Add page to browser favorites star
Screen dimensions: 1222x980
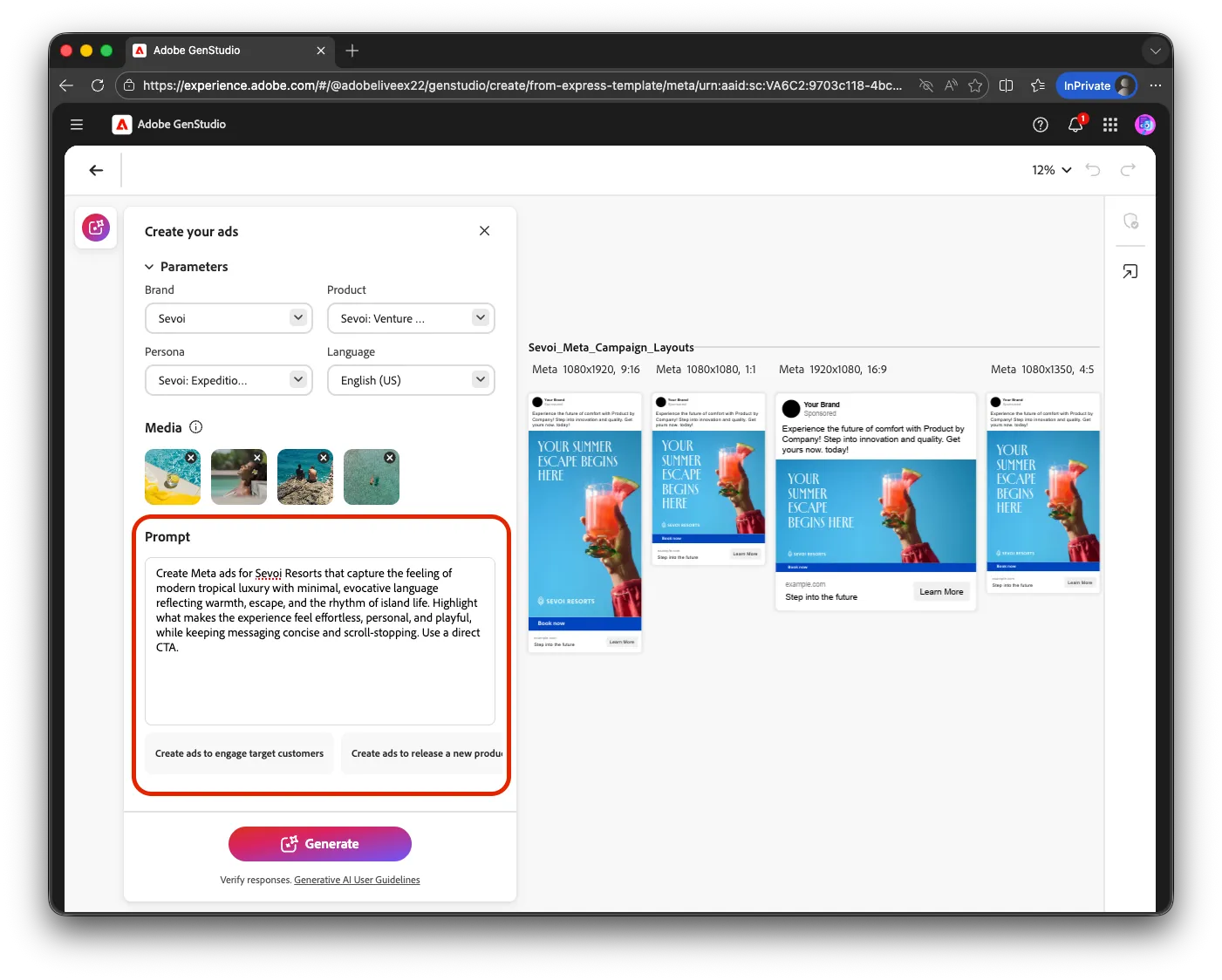pyautogui.click(x=975, y=85)
